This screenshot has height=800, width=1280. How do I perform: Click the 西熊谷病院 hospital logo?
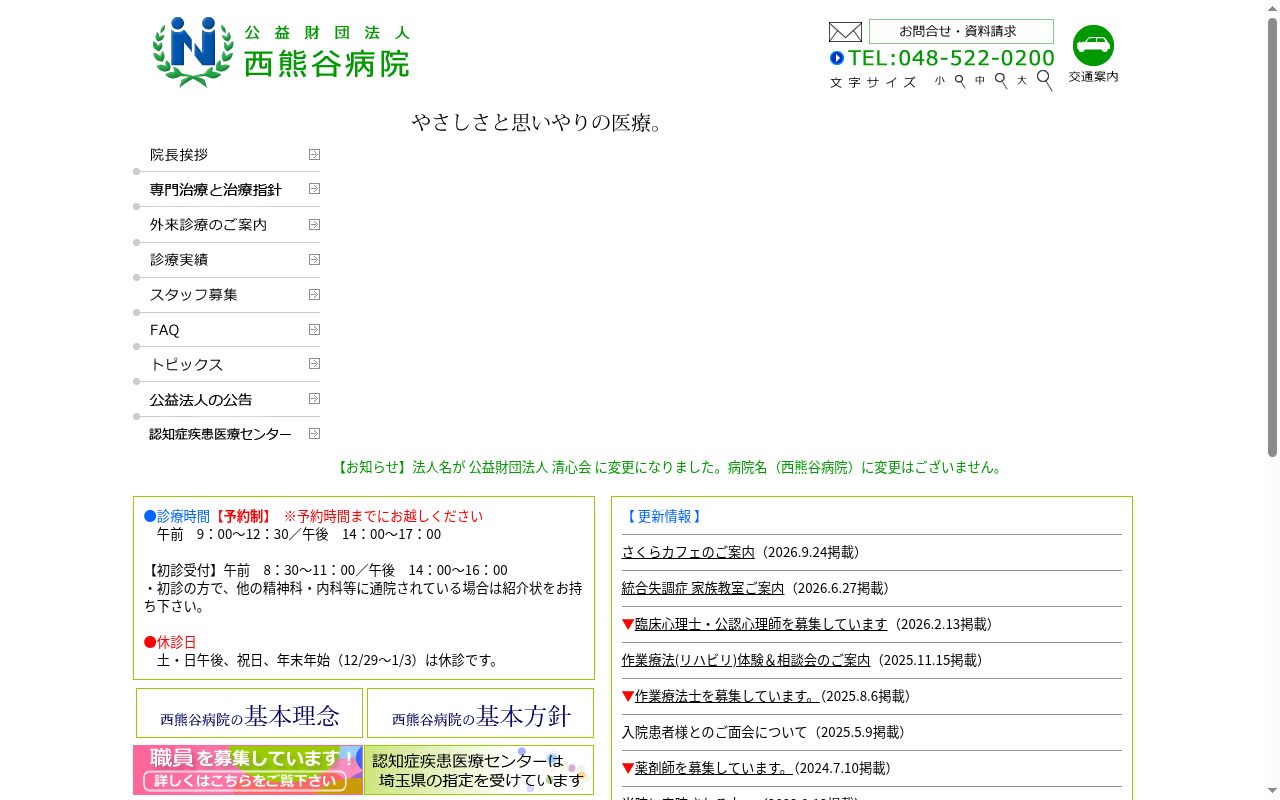click(x=281, y=52)
